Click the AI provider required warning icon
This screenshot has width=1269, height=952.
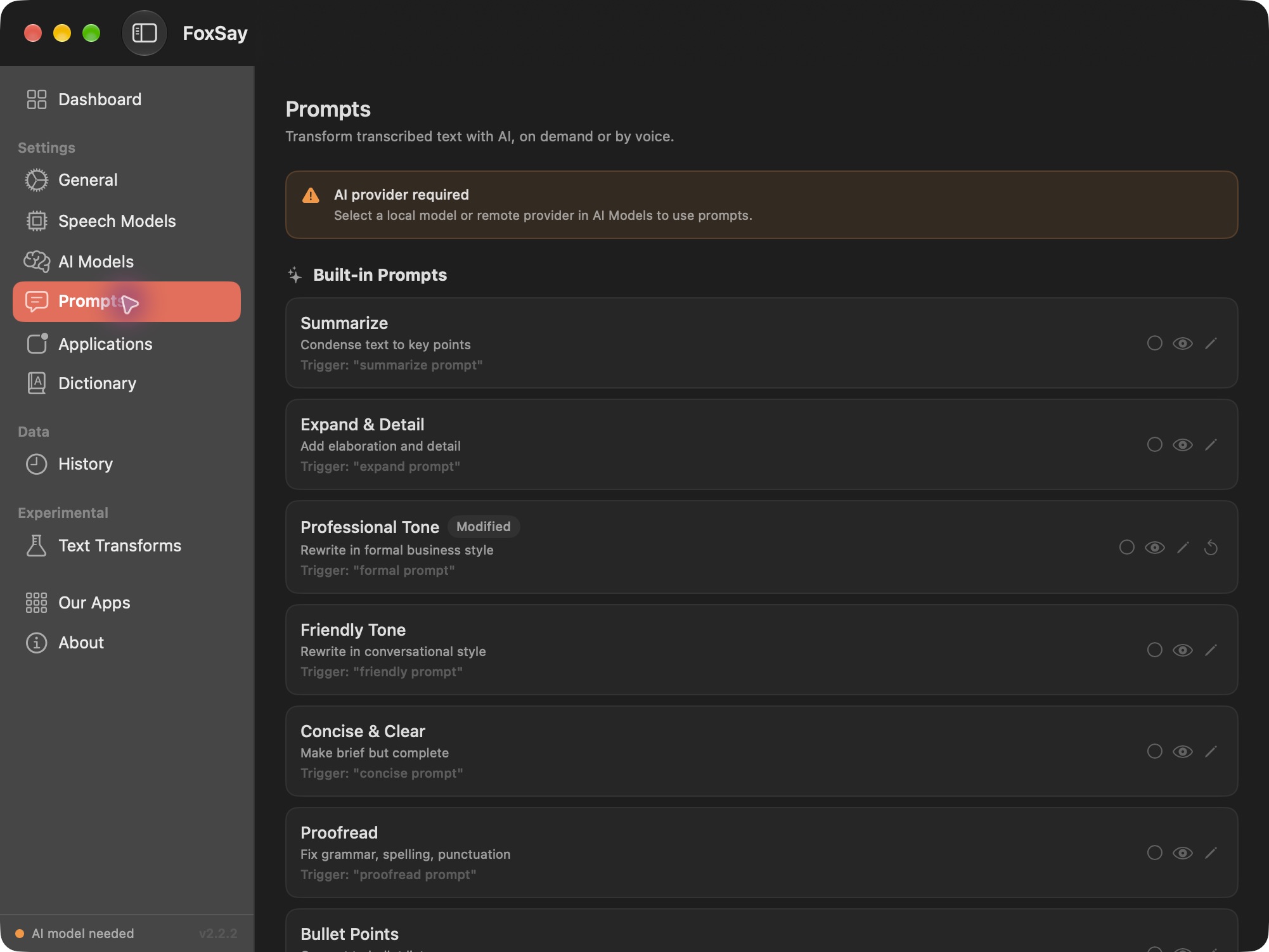tap(311, 195)
